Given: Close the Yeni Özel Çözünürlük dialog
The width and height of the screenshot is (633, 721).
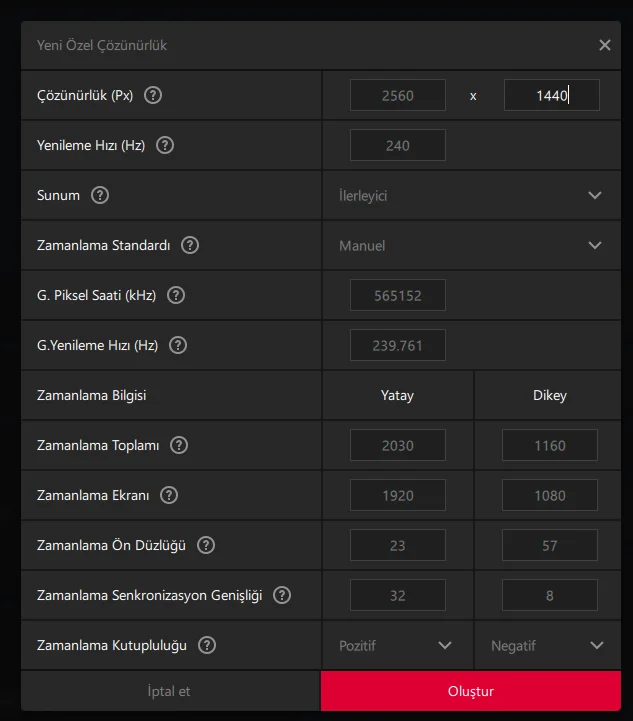Looking at the screenshot, I should 605,45.
